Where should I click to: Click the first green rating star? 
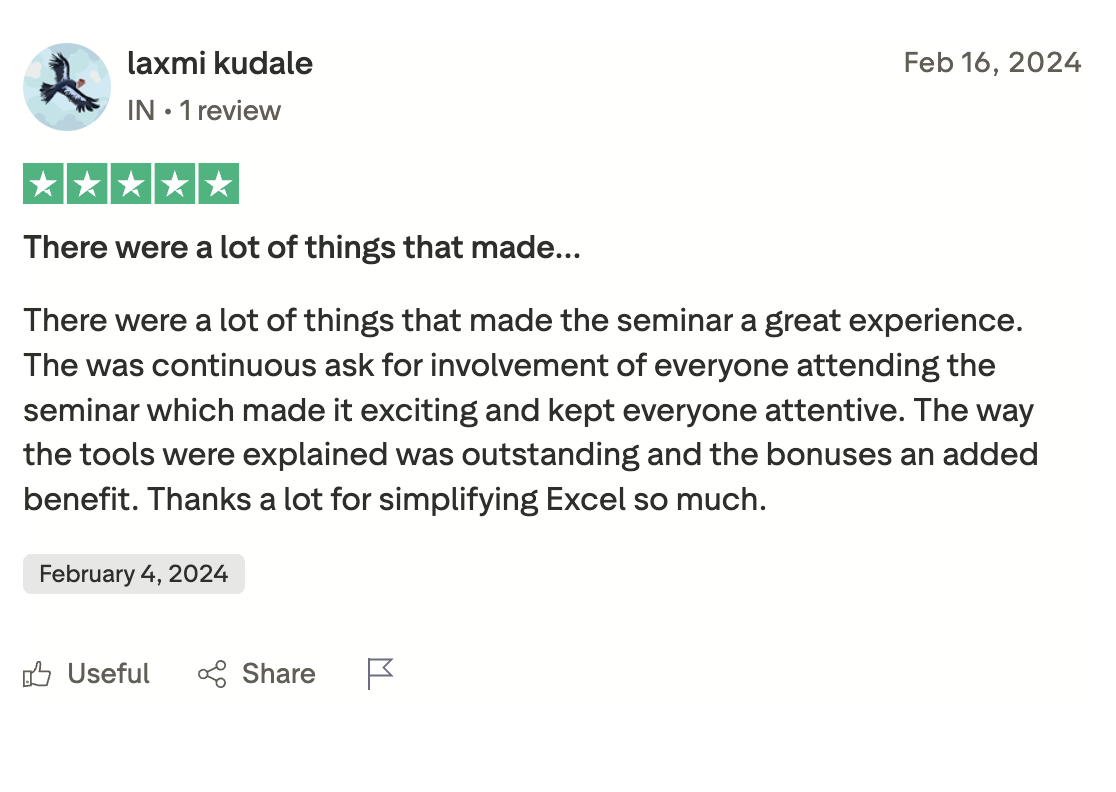(43, 184)
